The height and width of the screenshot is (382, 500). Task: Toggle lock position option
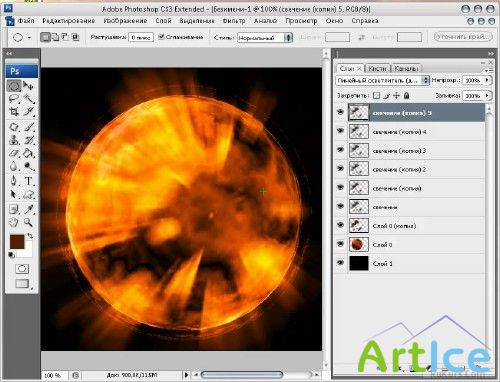coord(396,96)
